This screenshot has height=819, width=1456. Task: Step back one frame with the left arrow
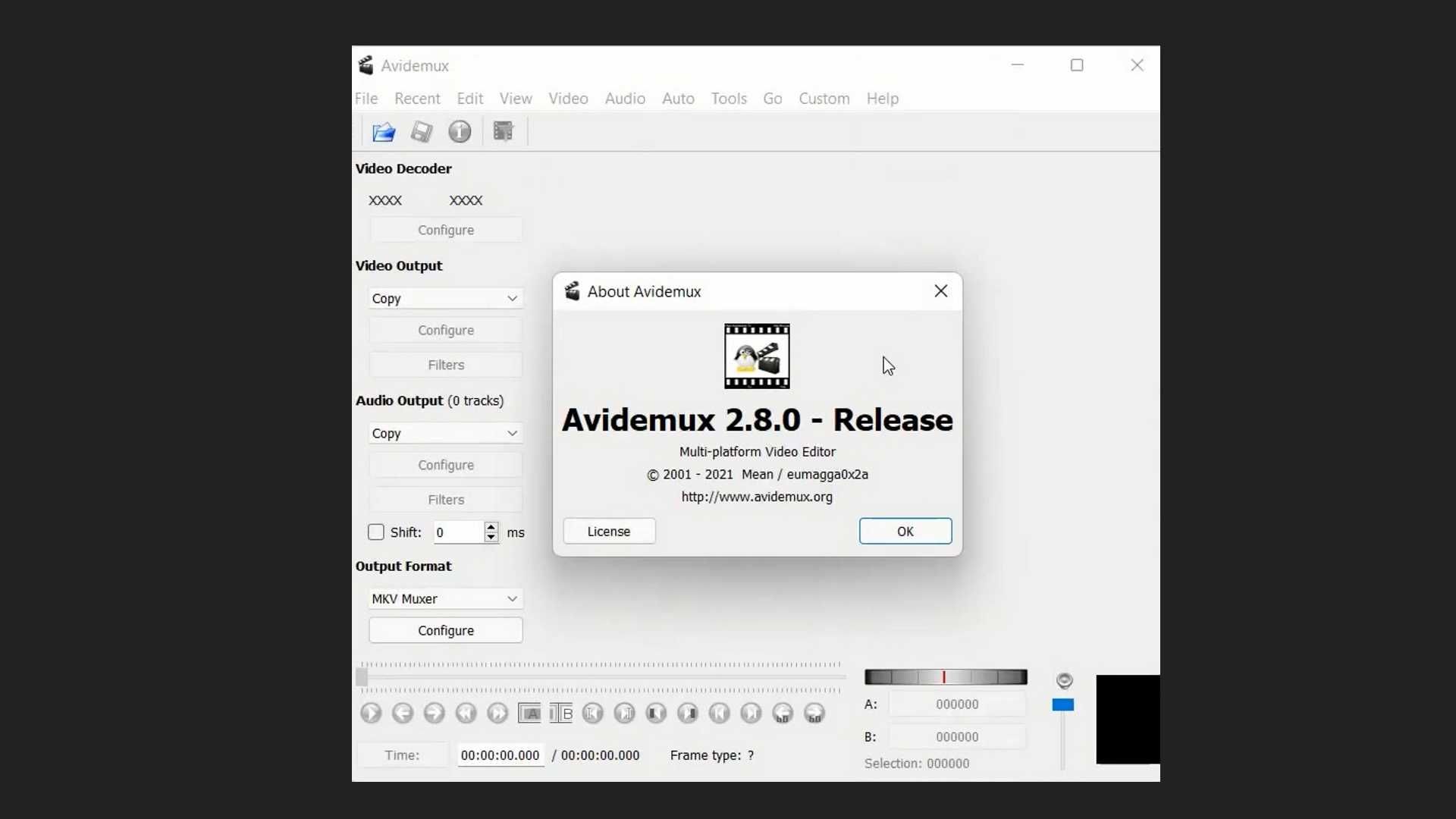403,713
